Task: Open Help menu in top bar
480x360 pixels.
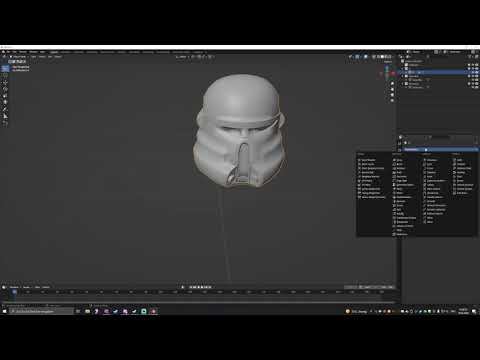Action: click(42, 52)
